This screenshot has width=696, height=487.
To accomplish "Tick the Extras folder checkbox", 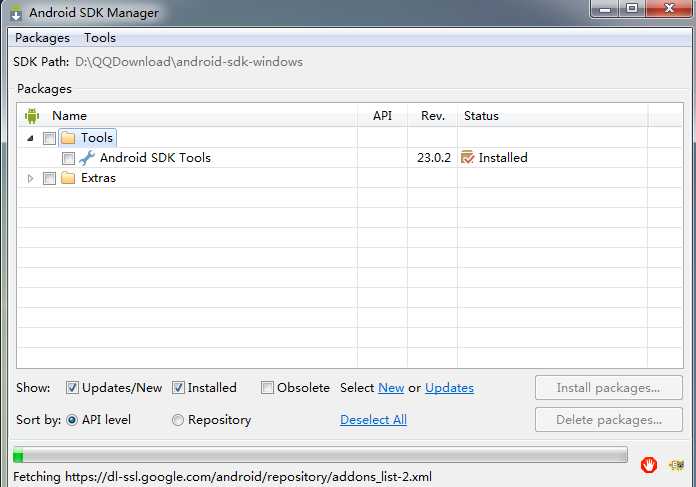I will [x=49, y=178].
